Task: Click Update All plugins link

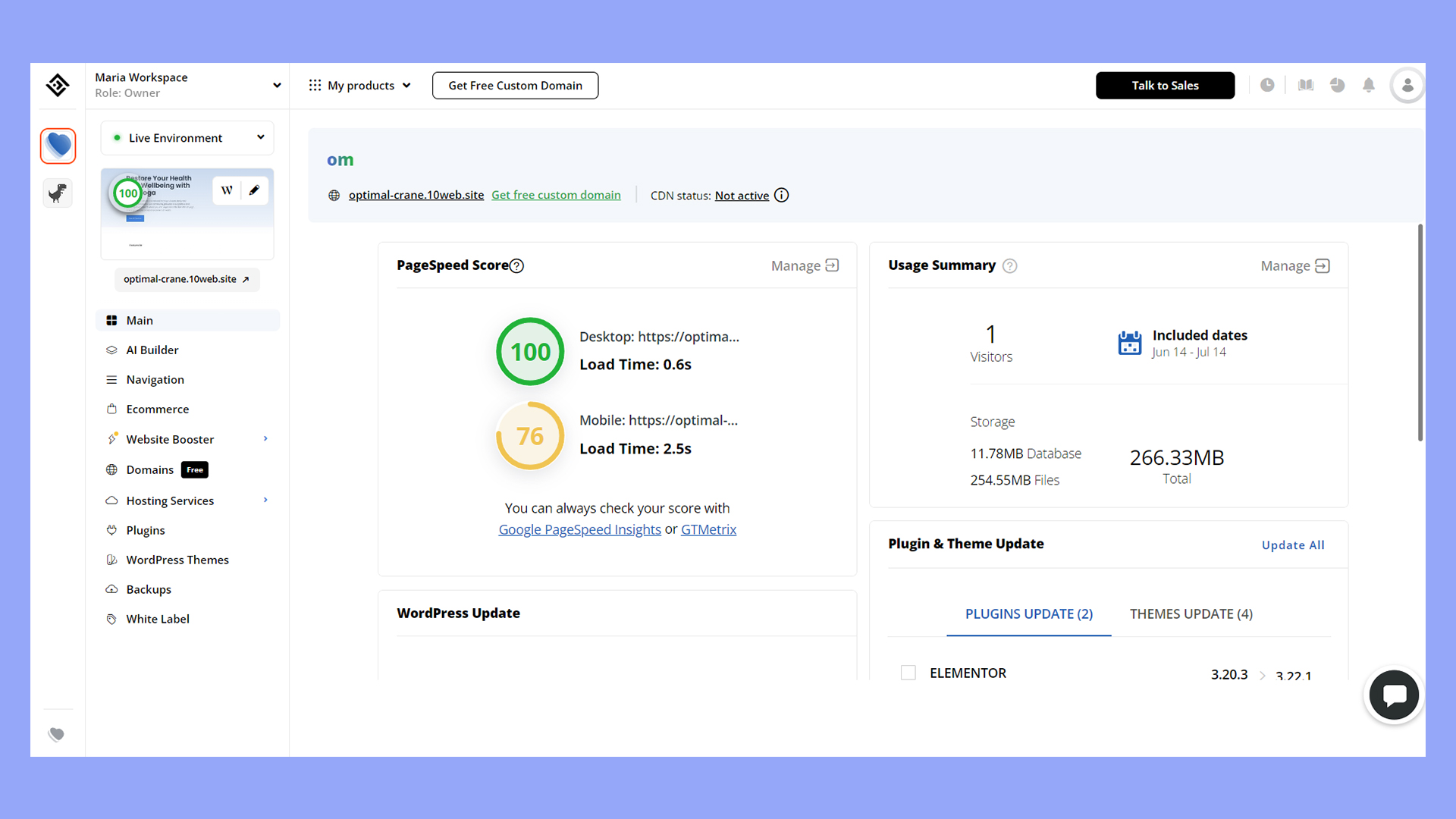Action: pos(1292,545)
